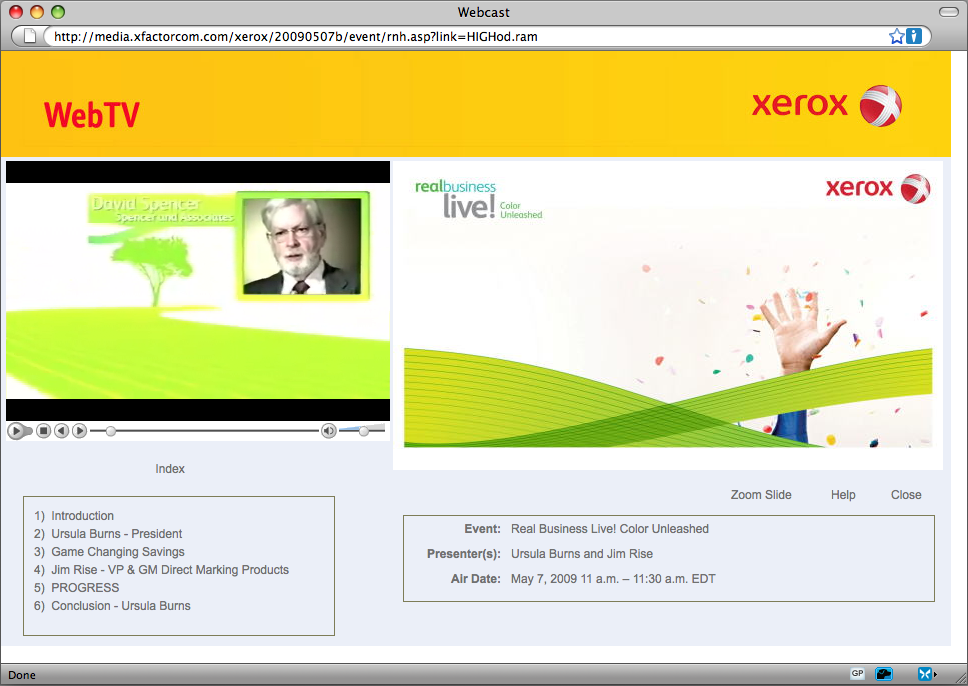
Task: Click the fast-forward button in the player
Action: tap(79, 431)
